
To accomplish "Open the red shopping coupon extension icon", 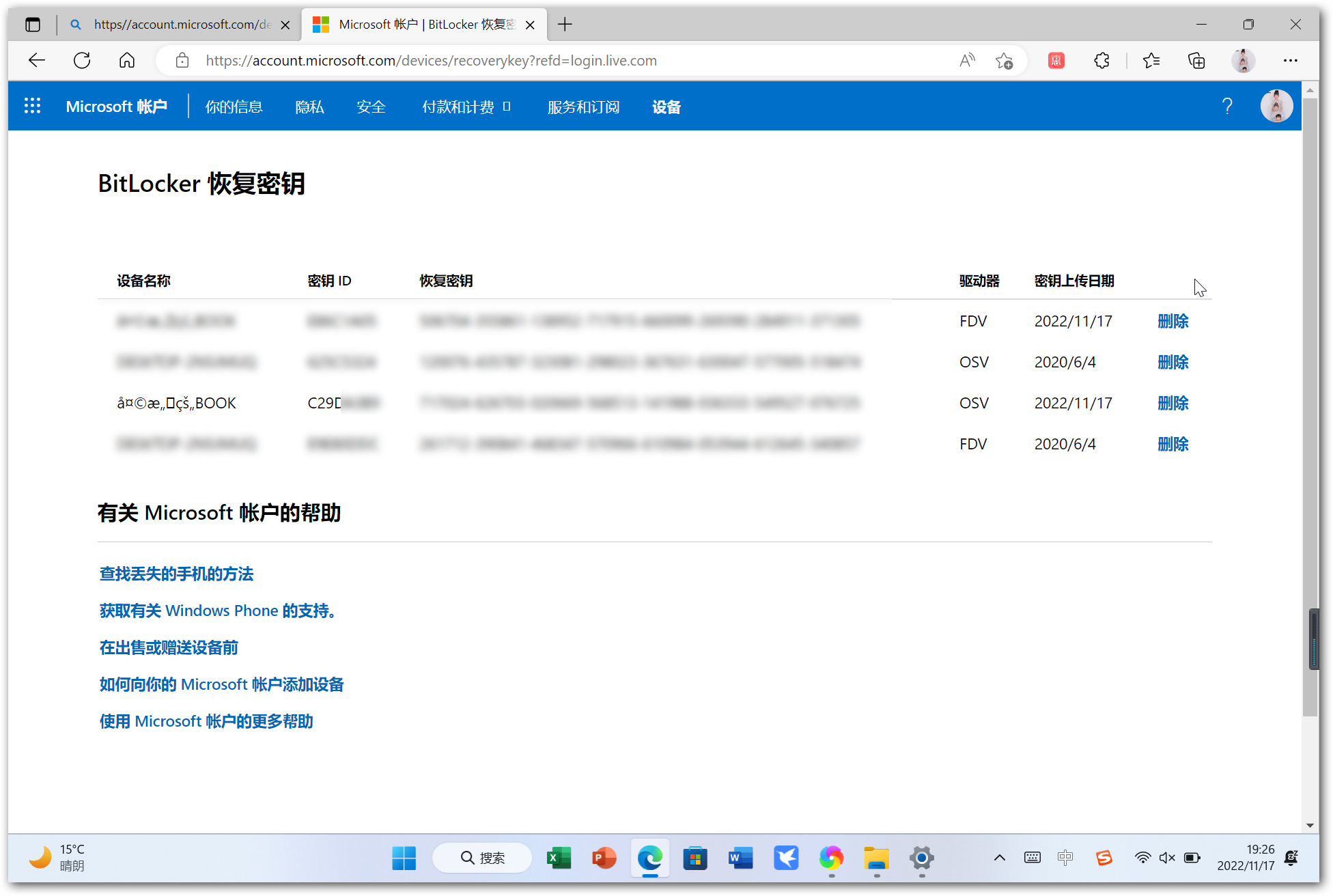I will 1056,60.
